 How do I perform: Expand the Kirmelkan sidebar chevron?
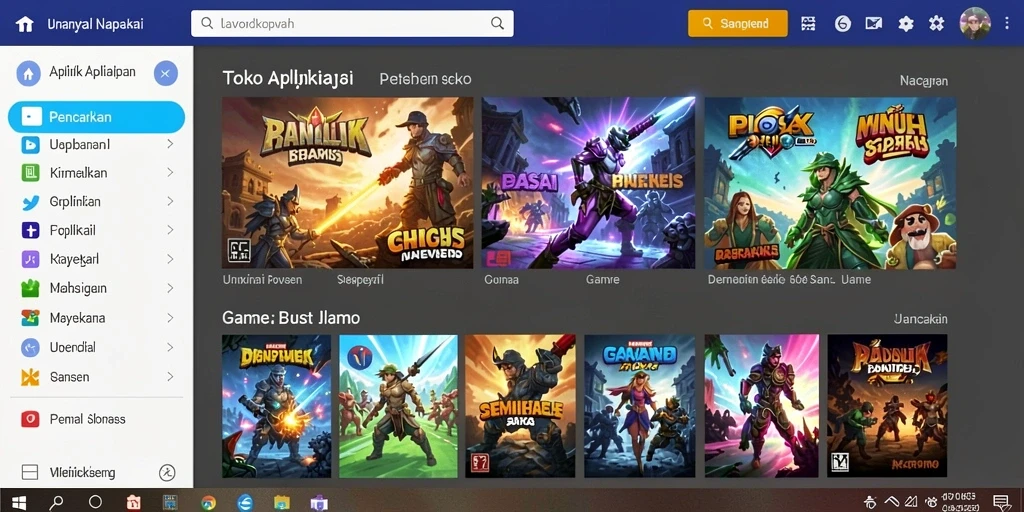(x=170, y=173)
